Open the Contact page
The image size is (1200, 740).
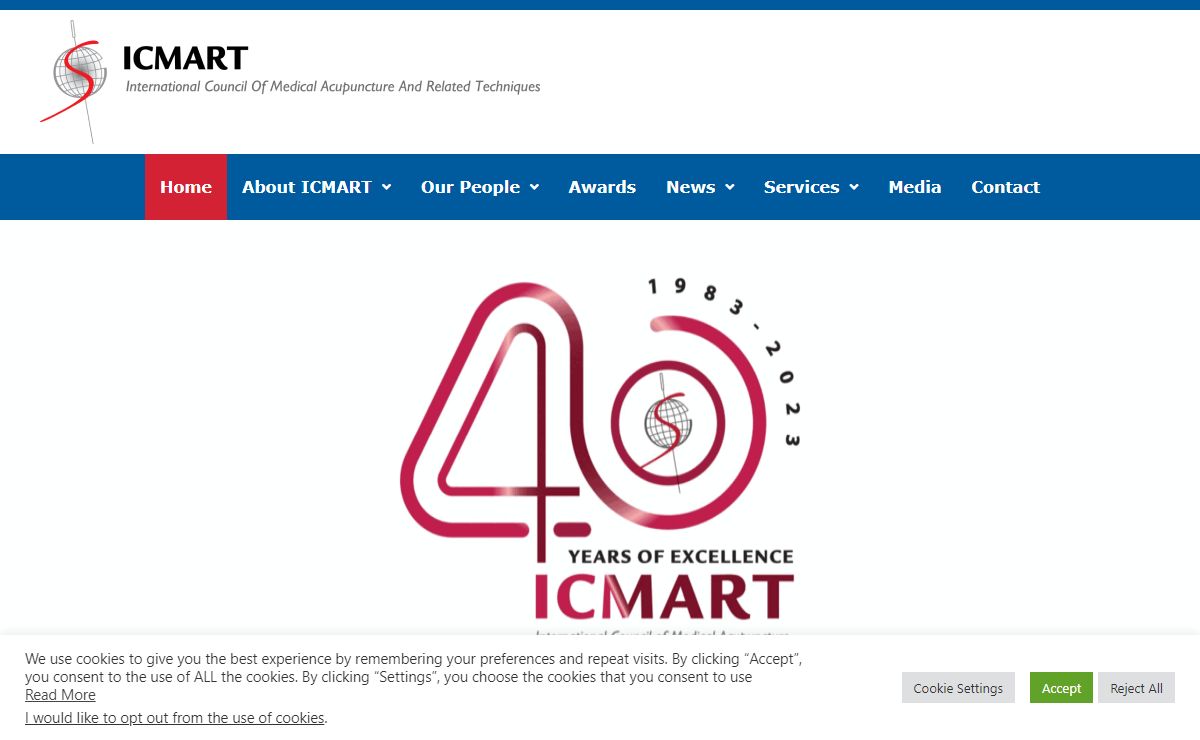pyautogui.click(x=1006, y=187)
